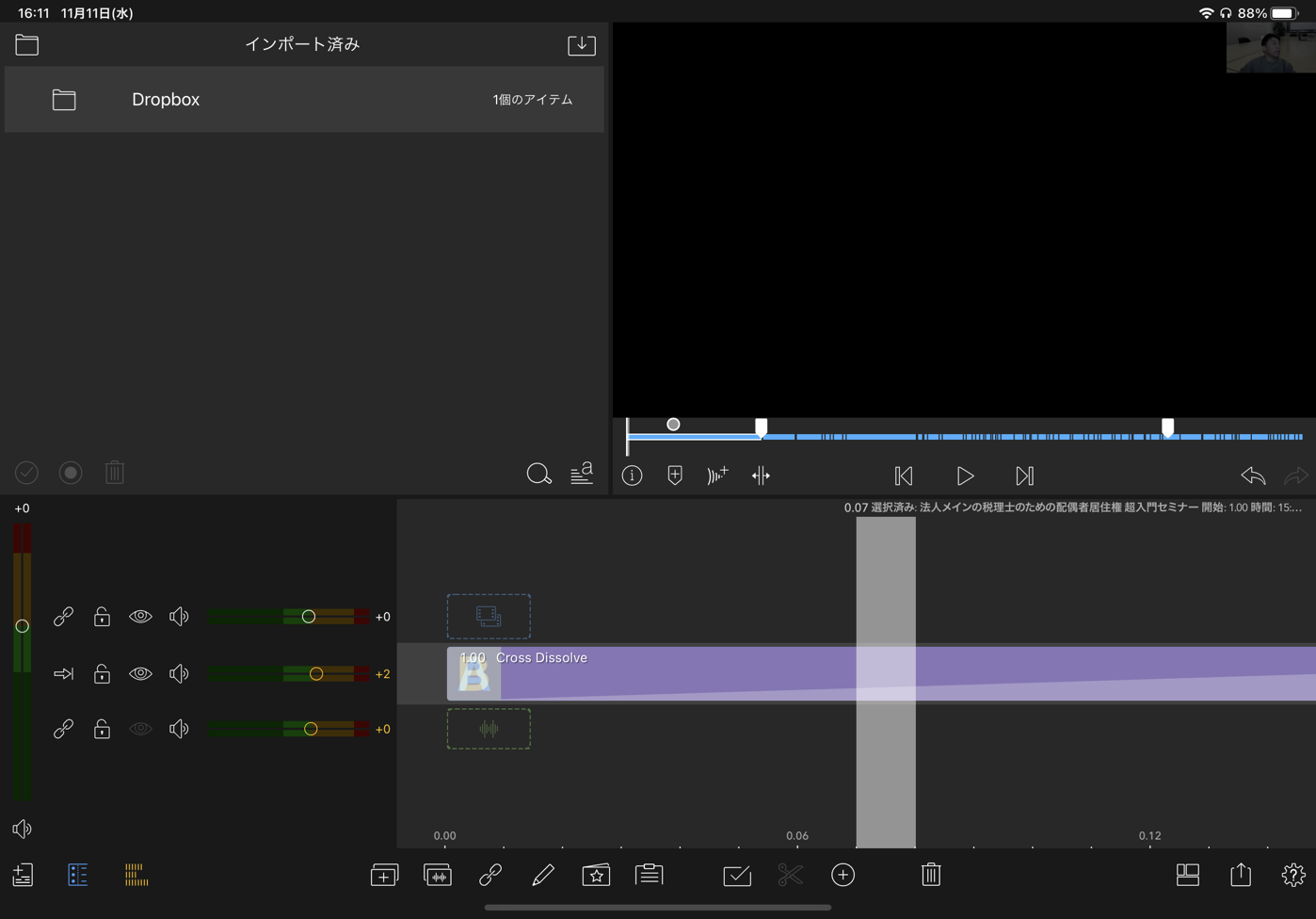
Task: Open settings gear in bottom toolbar
Action: point(1292,876)
